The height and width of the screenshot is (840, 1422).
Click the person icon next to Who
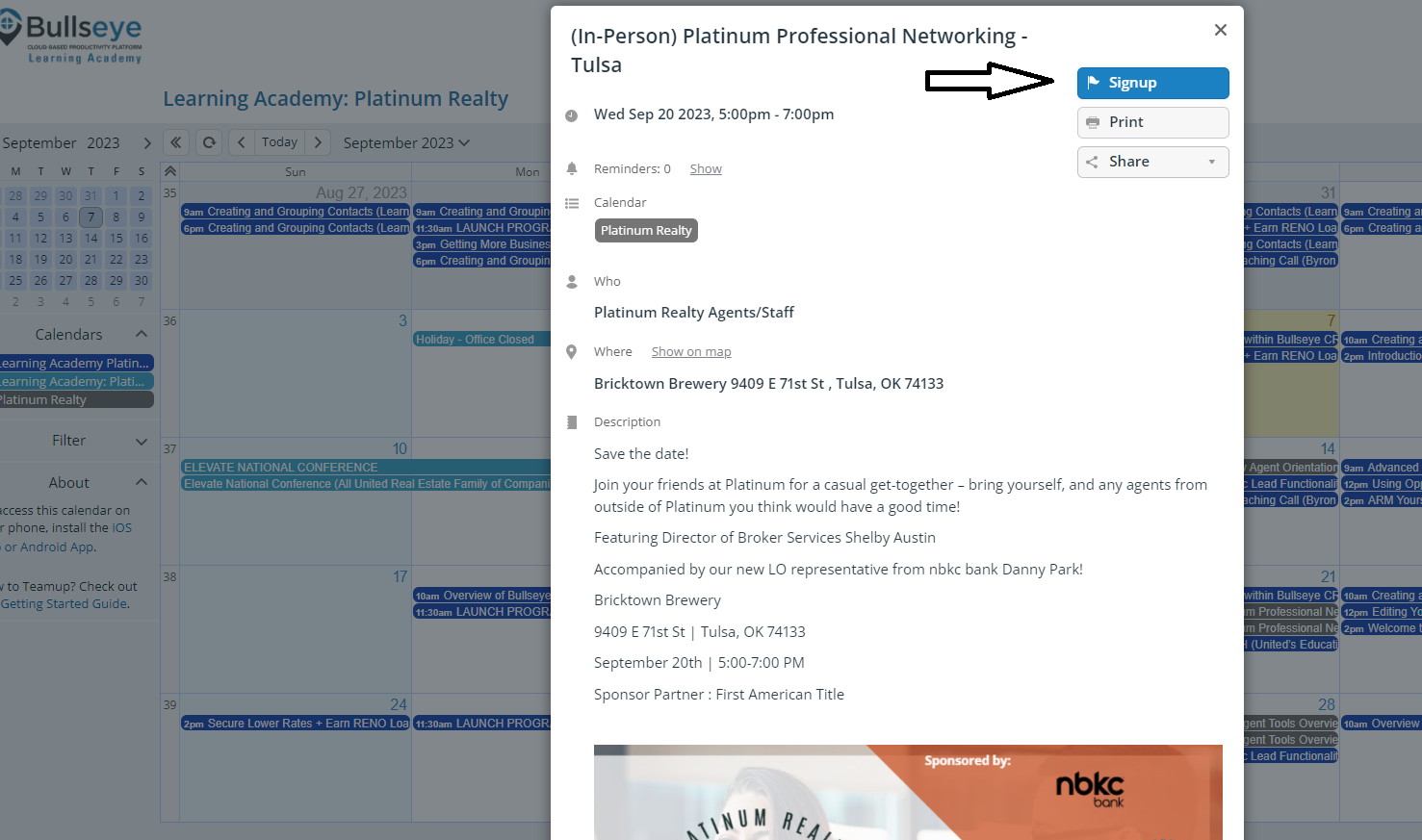(571, 282)
